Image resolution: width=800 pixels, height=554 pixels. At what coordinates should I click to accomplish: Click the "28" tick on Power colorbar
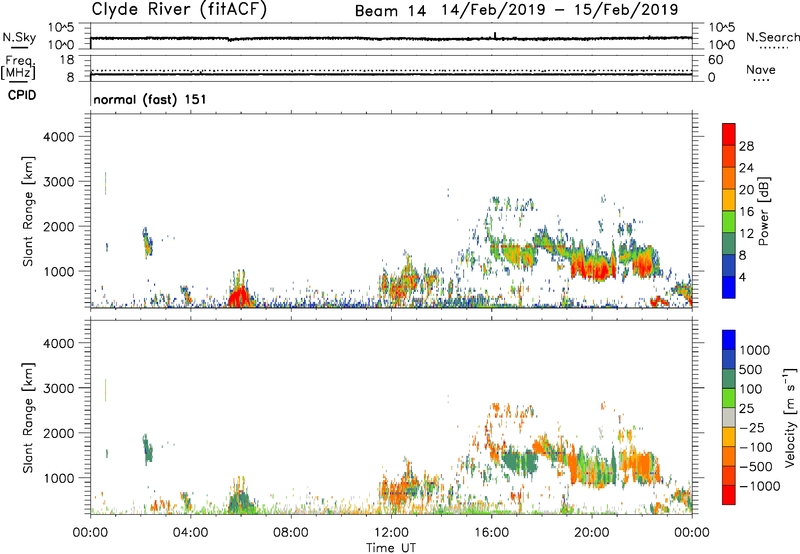[x=746, y=146]
